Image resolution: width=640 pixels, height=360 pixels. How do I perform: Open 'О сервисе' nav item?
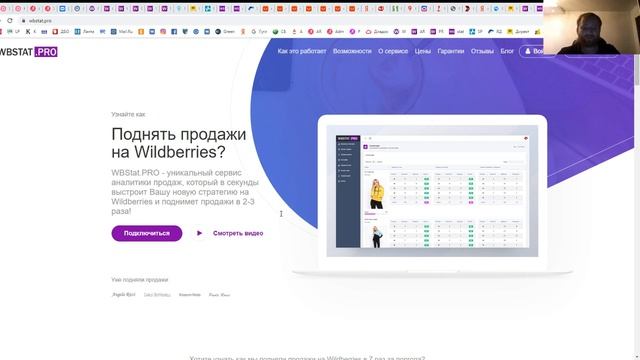tap(393, 51)
